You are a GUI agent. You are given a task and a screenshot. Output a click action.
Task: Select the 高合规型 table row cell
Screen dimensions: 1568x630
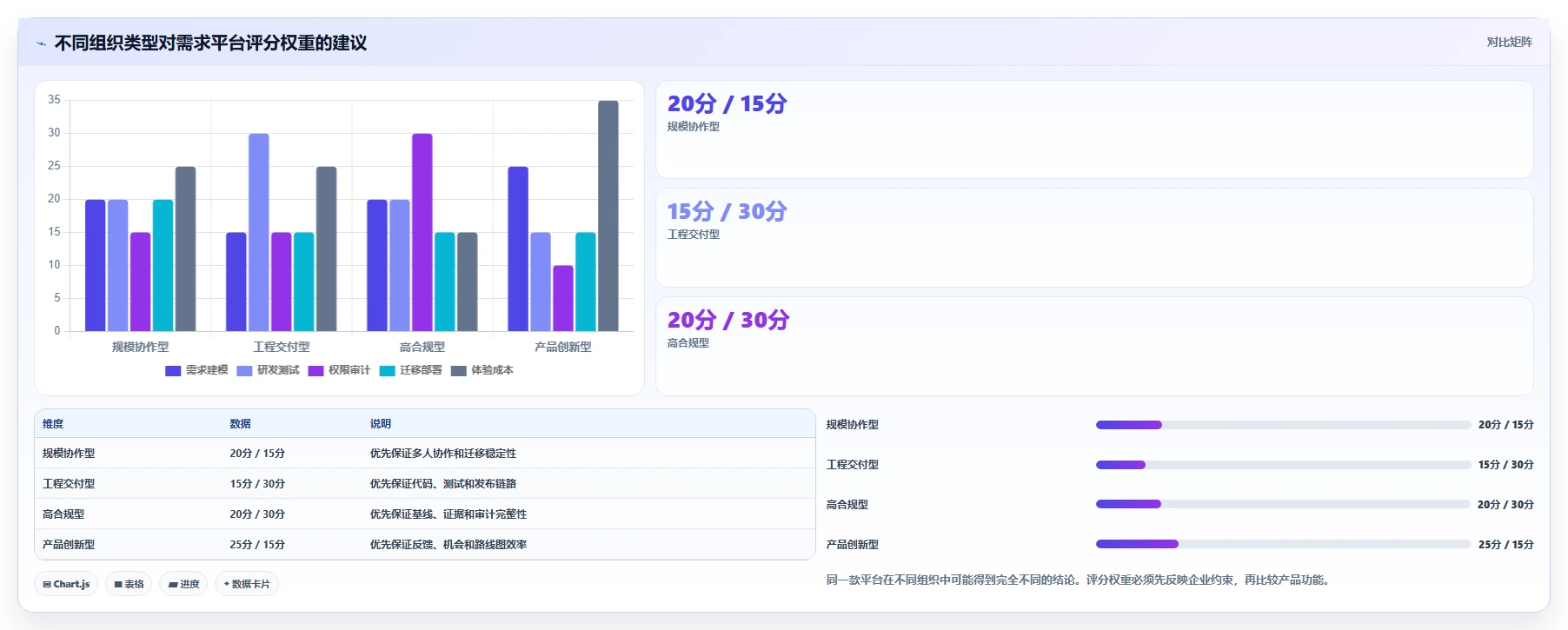63,514
